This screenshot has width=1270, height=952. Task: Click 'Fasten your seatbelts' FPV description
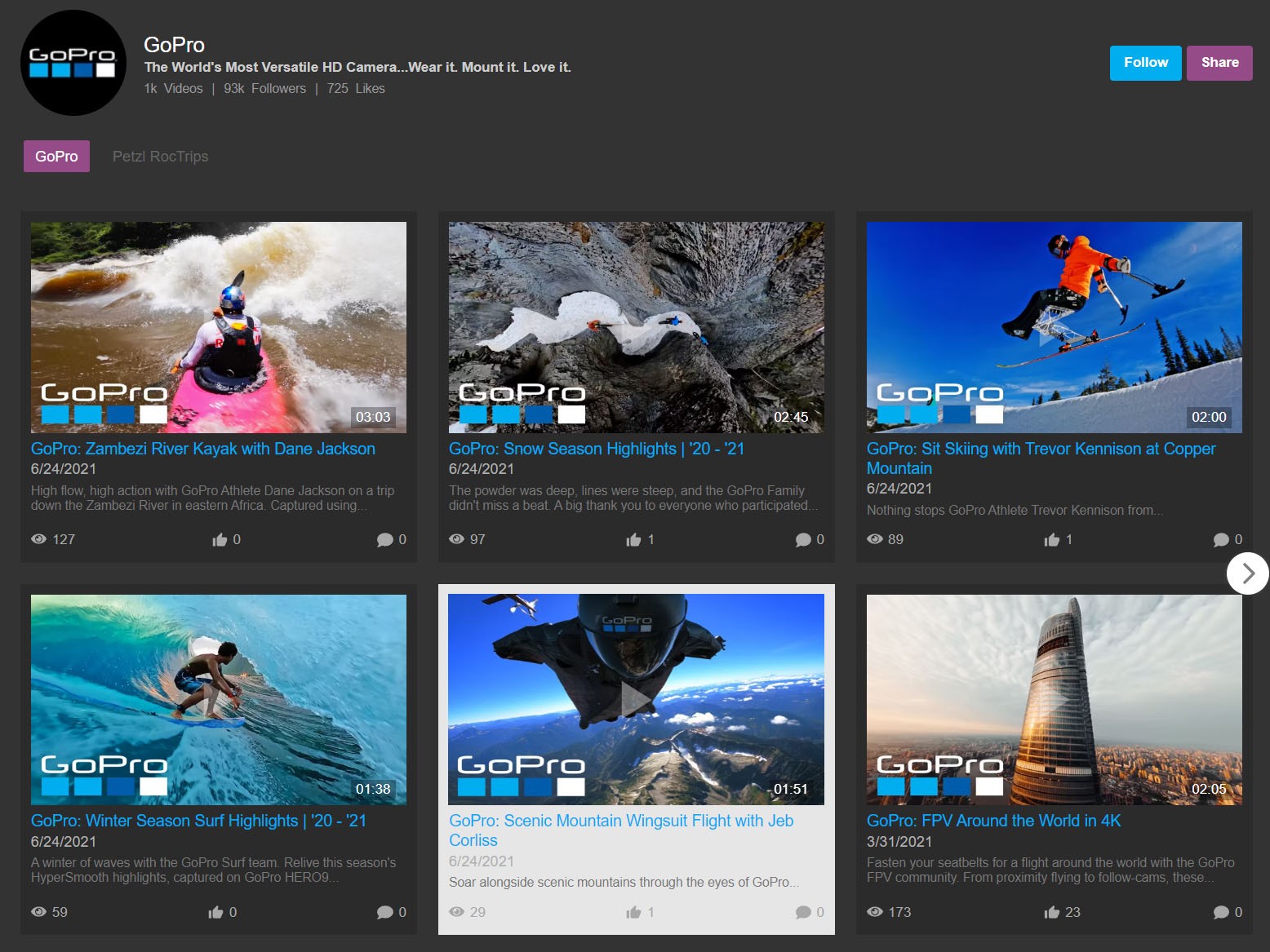1050,870
